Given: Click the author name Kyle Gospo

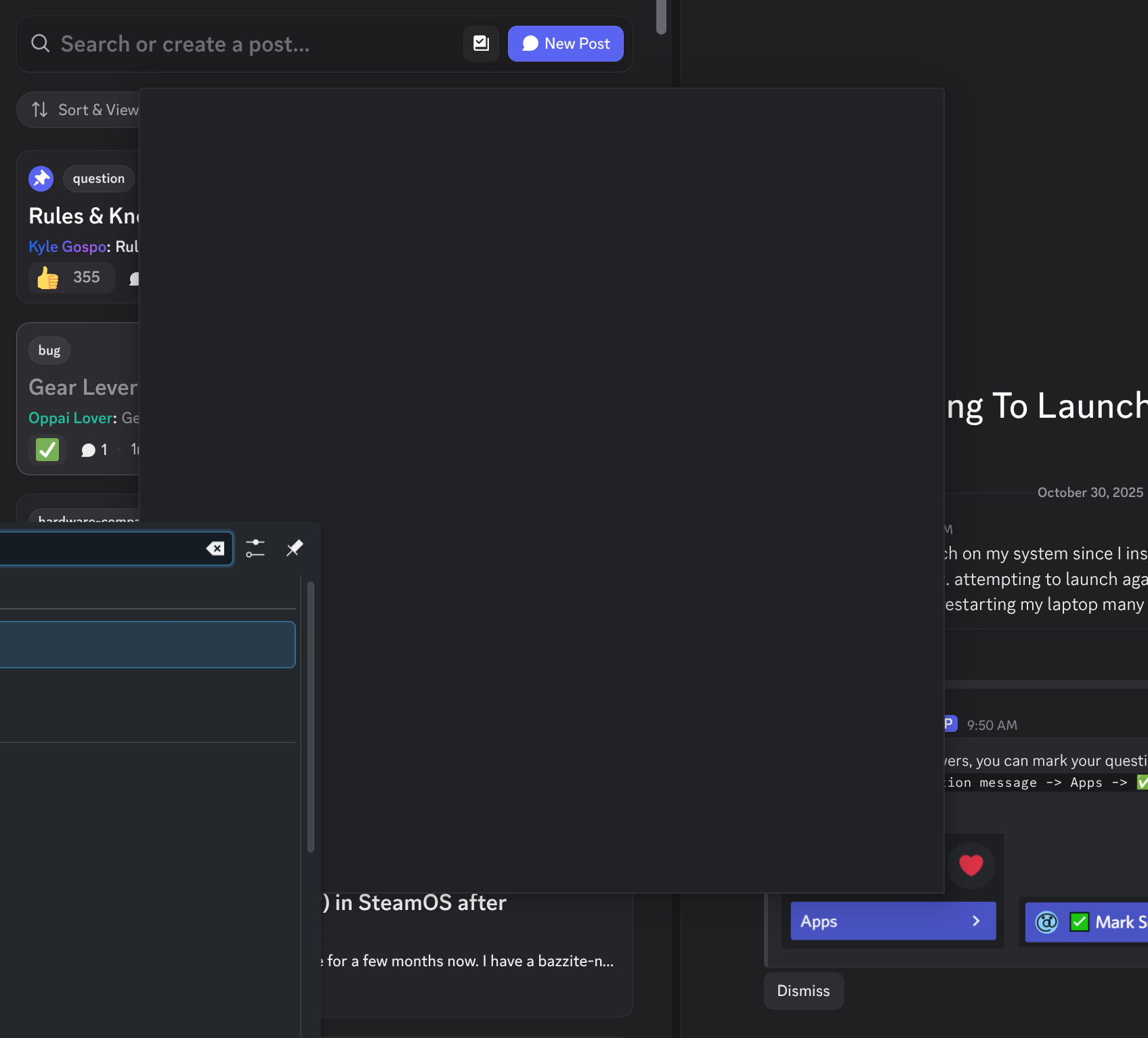Looking at the screenshot, I should 67,246.
